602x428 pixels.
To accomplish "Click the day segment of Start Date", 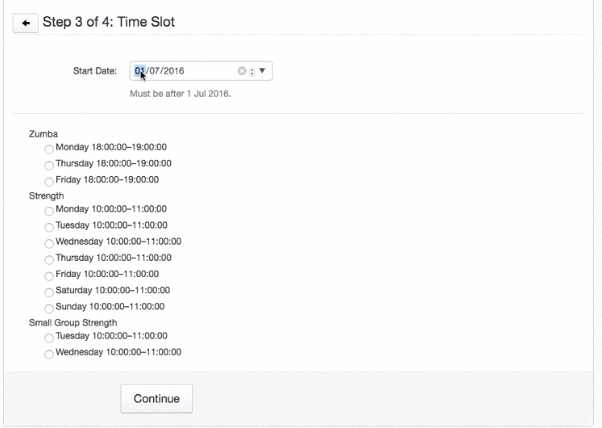I will pyautogui.click(x=140, y=72).
